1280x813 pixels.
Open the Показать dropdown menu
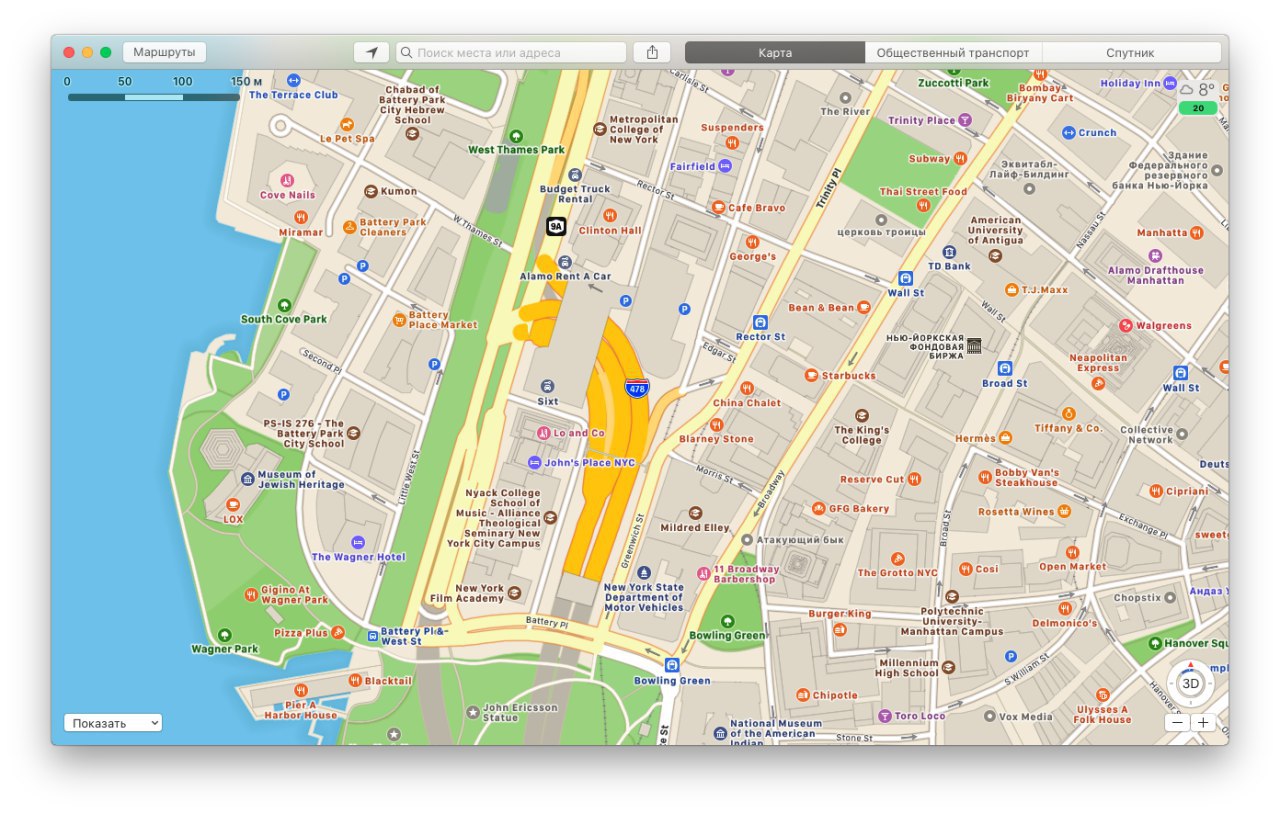click(x=113, y=723)
